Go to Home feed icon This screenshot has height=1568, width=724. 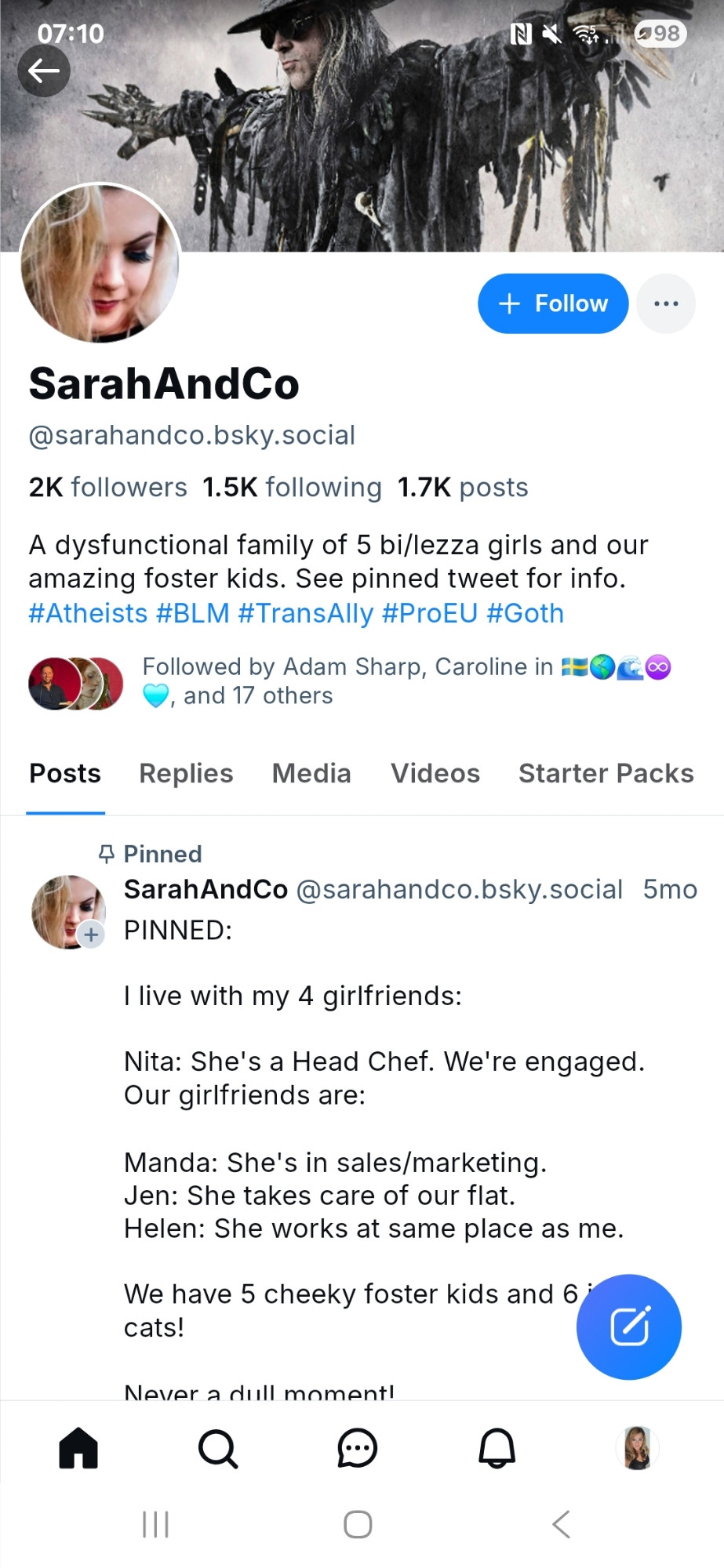pyautogui.click(x=78, y=1447)
